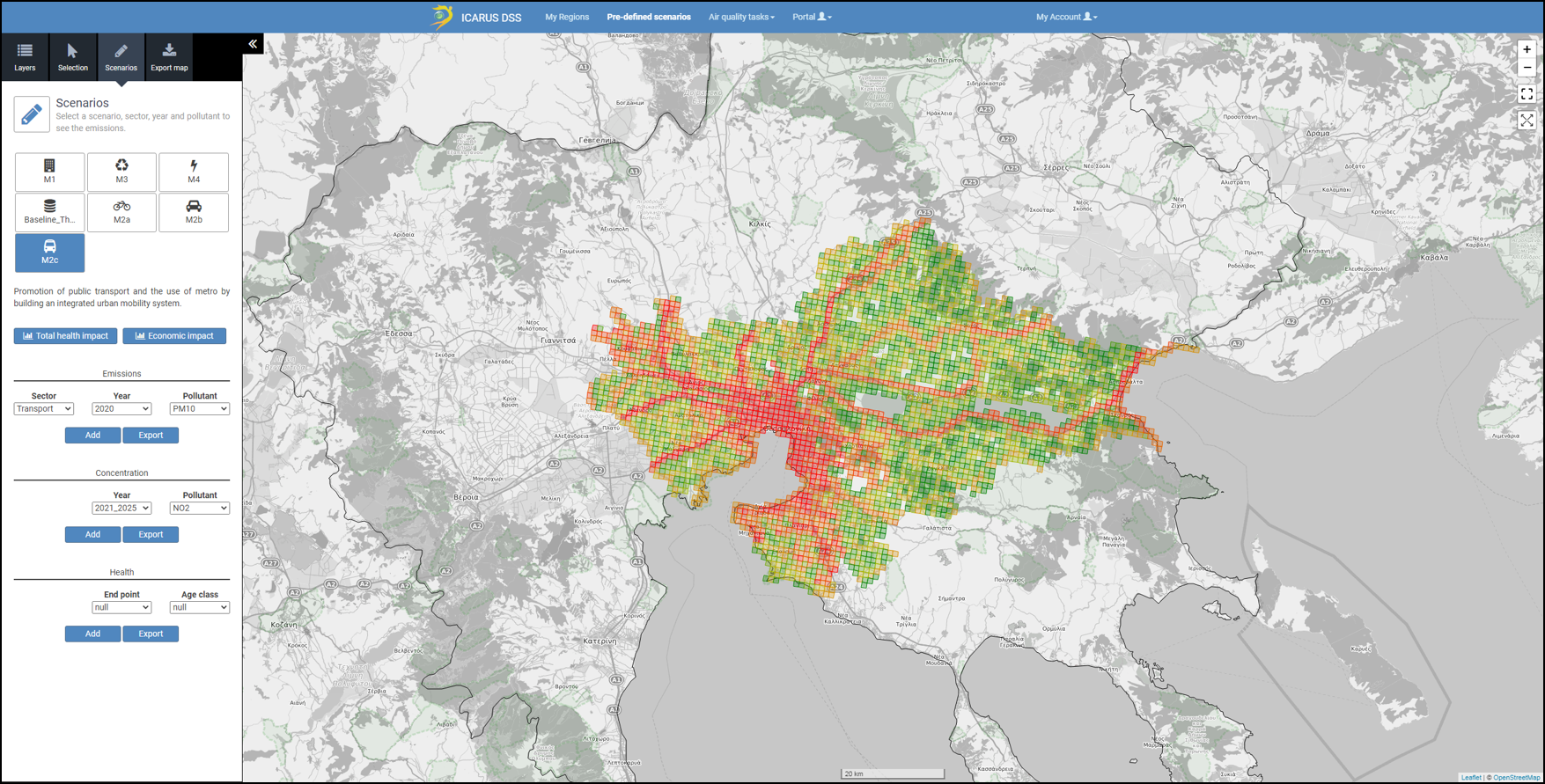Open the Layers panel
This screenshot has height=784, width=1545.
pyautogui.click(x=25, y=57)
